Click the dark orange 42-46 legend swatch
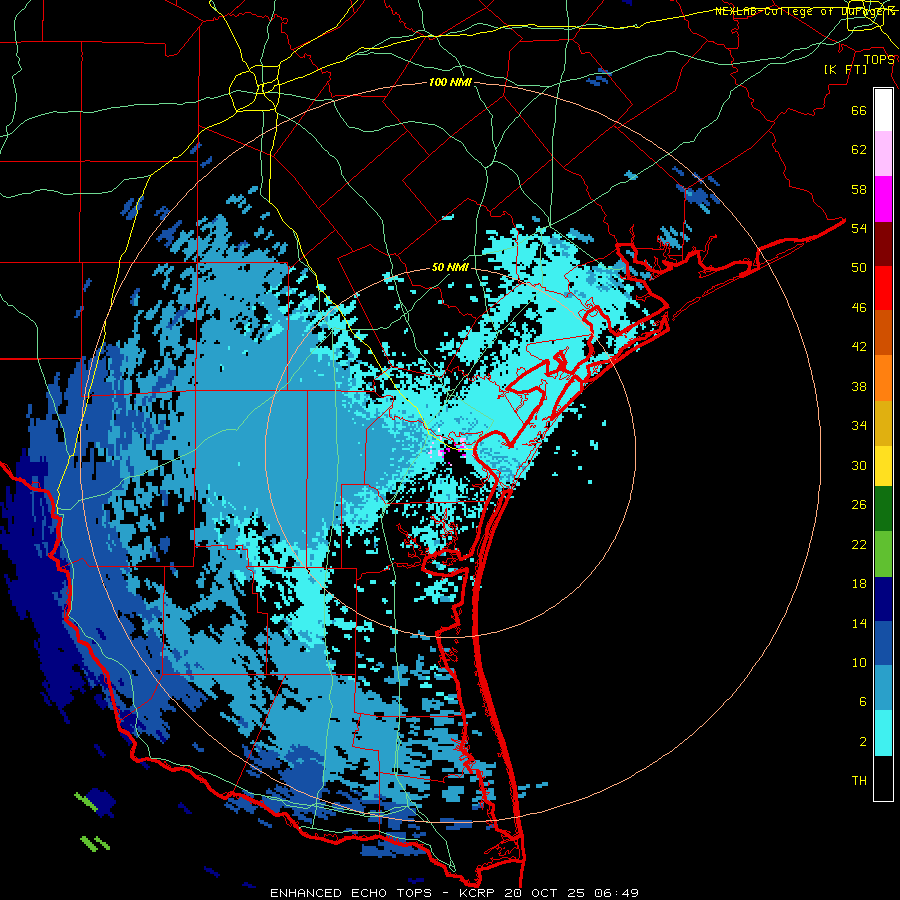900x900 pixels. click(x=883, y=333)
